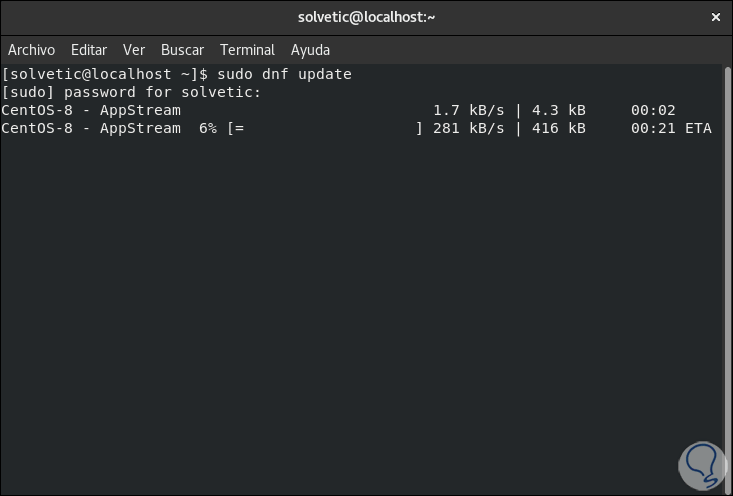Click the sudo password prompt line
The height and width of the screenshot is (496, 733).
tap(131, 93)
